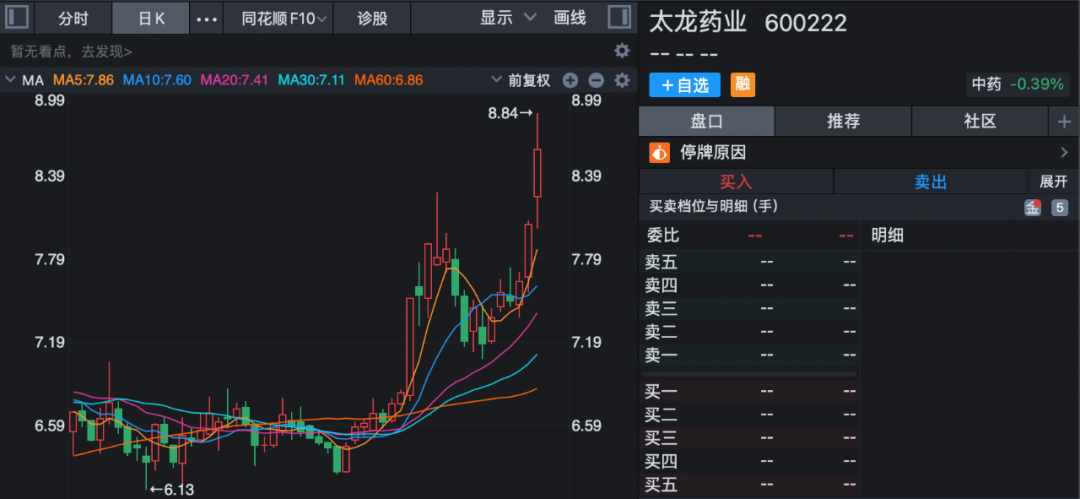
Task: Switch to the 分时 intraday chart tab
Action: click(x=73, y=18)
